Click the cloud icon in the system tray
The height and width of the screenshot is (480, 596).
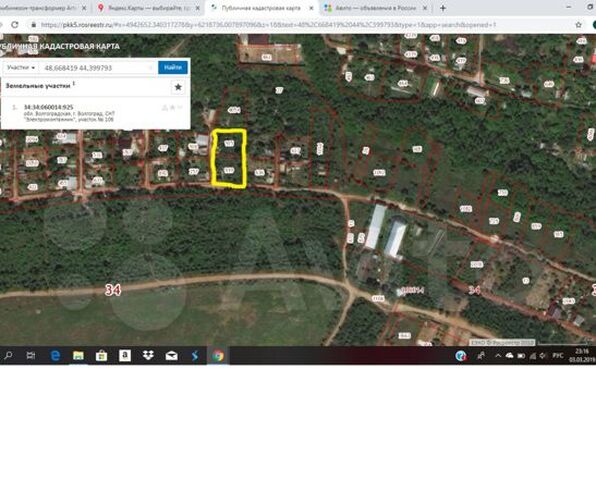509,355
